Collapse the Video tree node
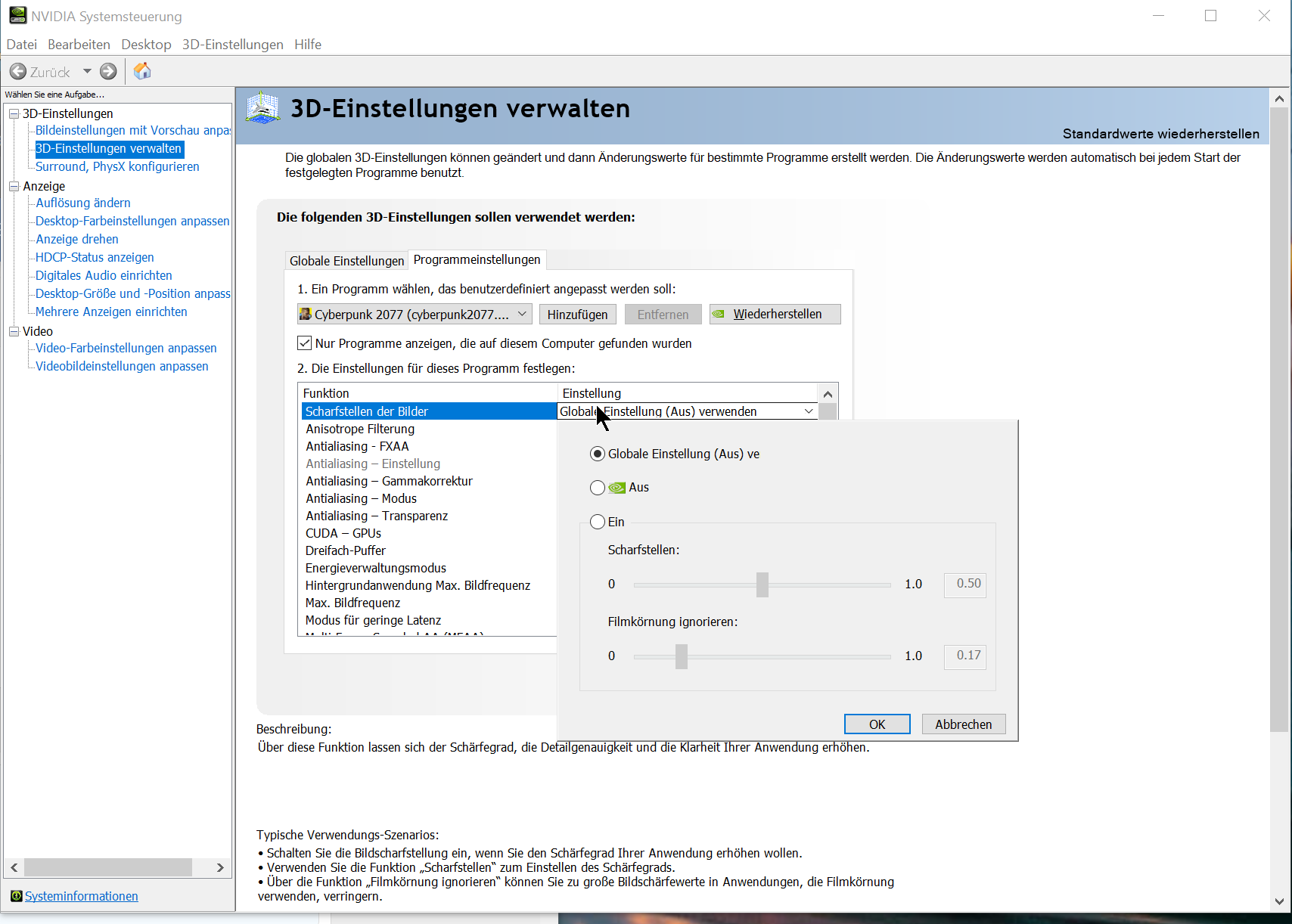The width and height of the screenshot is (1292, 924). click(x=14, y=331)
